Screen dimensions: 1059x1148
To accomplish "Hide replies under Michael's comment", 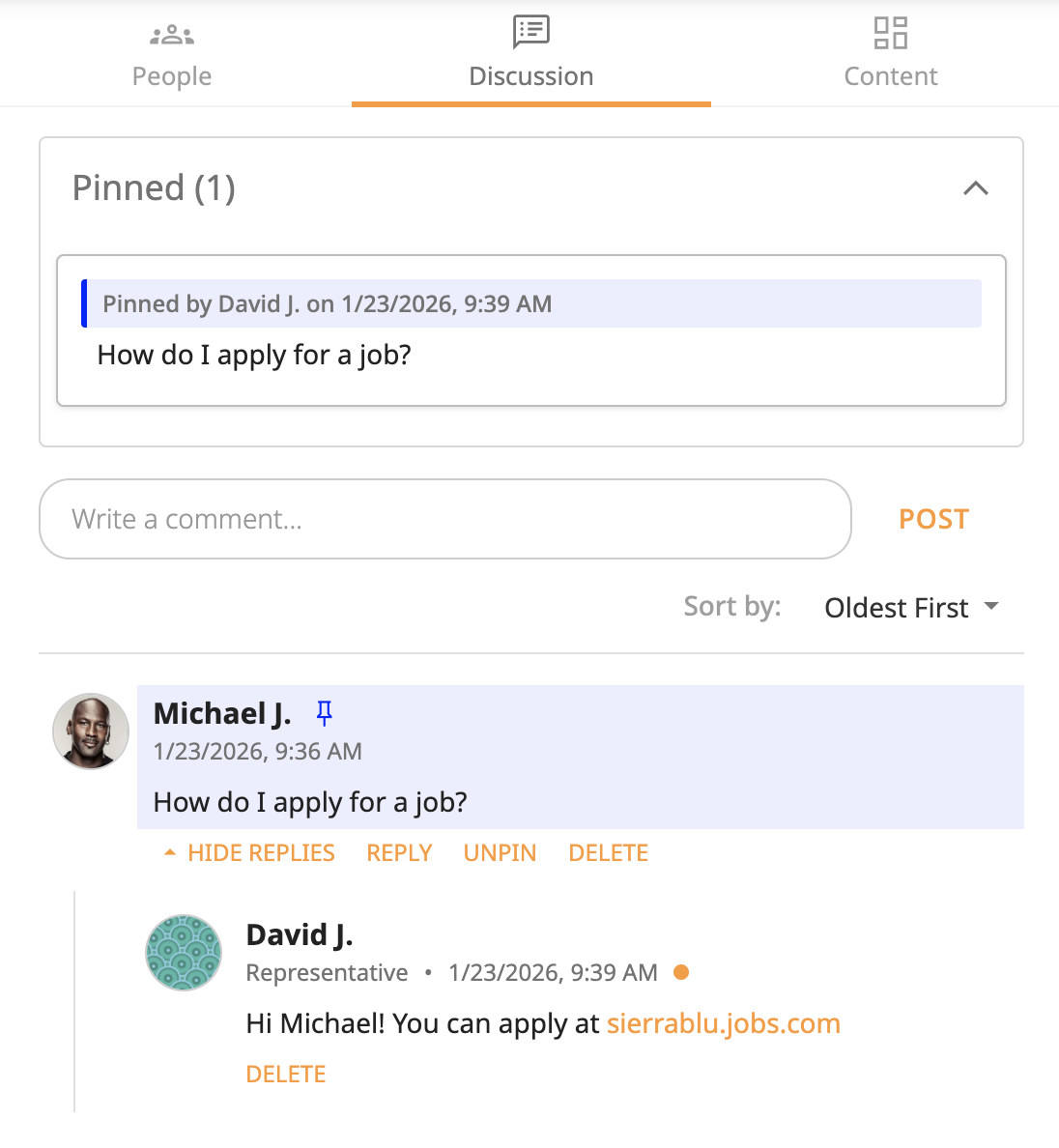I will tap(249, 853).
